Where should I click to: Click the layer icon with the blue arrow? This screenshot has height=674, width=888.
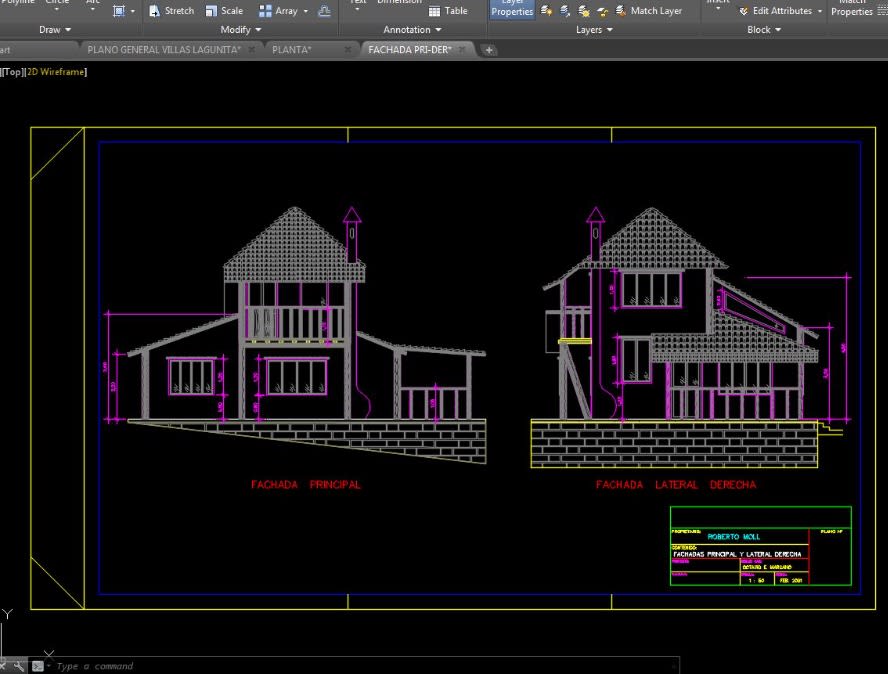565,10
